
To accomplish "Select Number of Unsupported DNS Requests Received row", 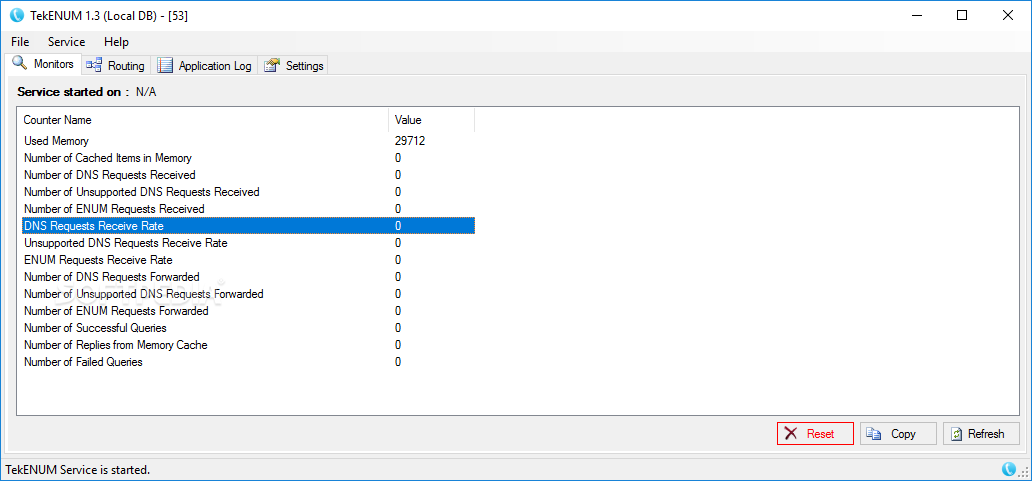I will coord(249,191).
